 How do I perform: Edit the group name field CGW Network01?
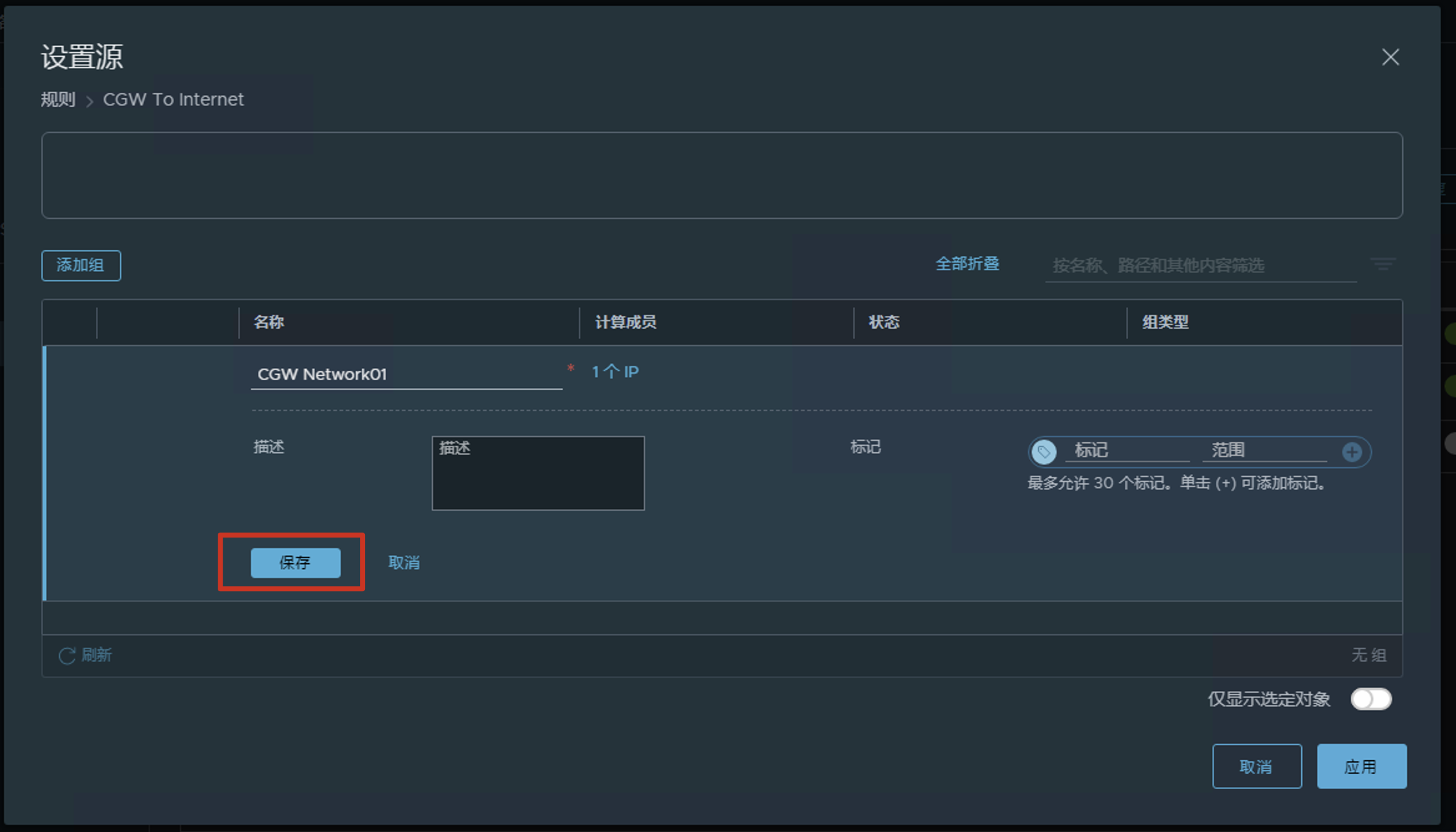pos(406,374)
